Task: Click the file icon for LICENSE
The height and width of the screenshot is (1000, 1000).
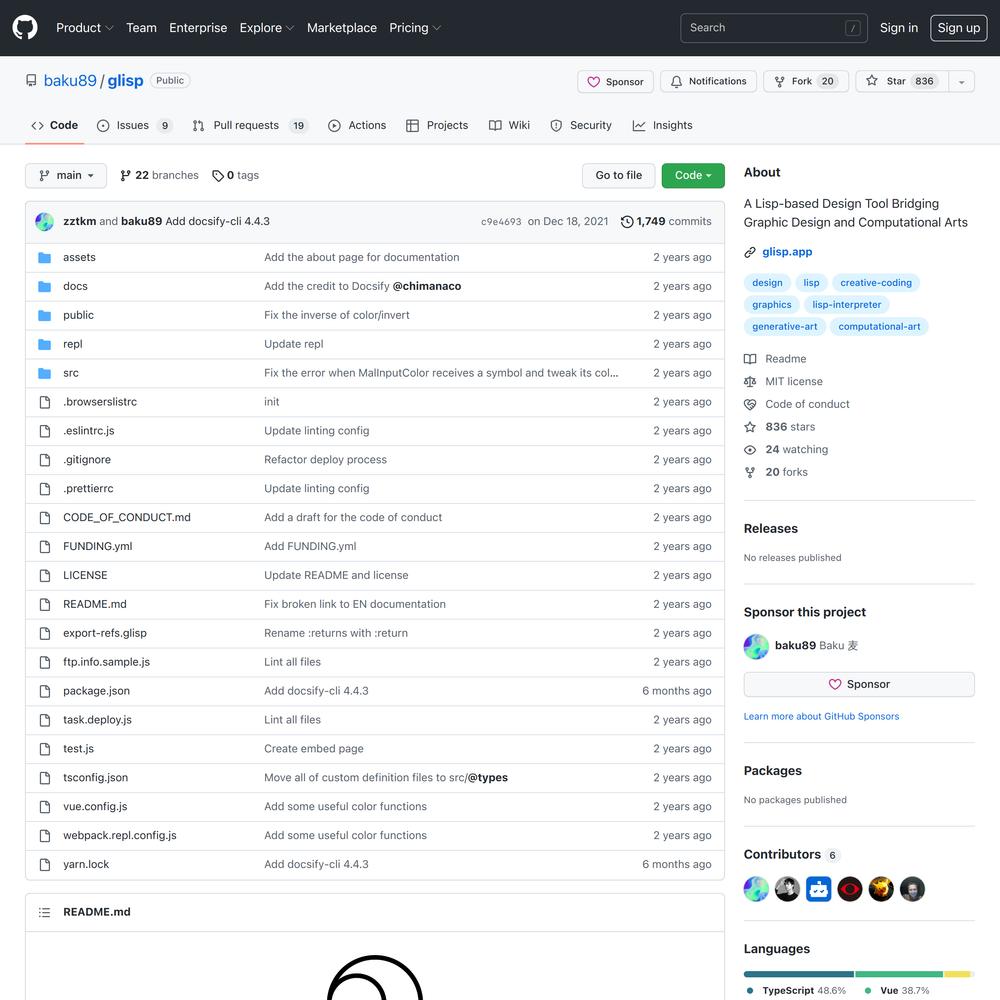Action: point(45,575)
